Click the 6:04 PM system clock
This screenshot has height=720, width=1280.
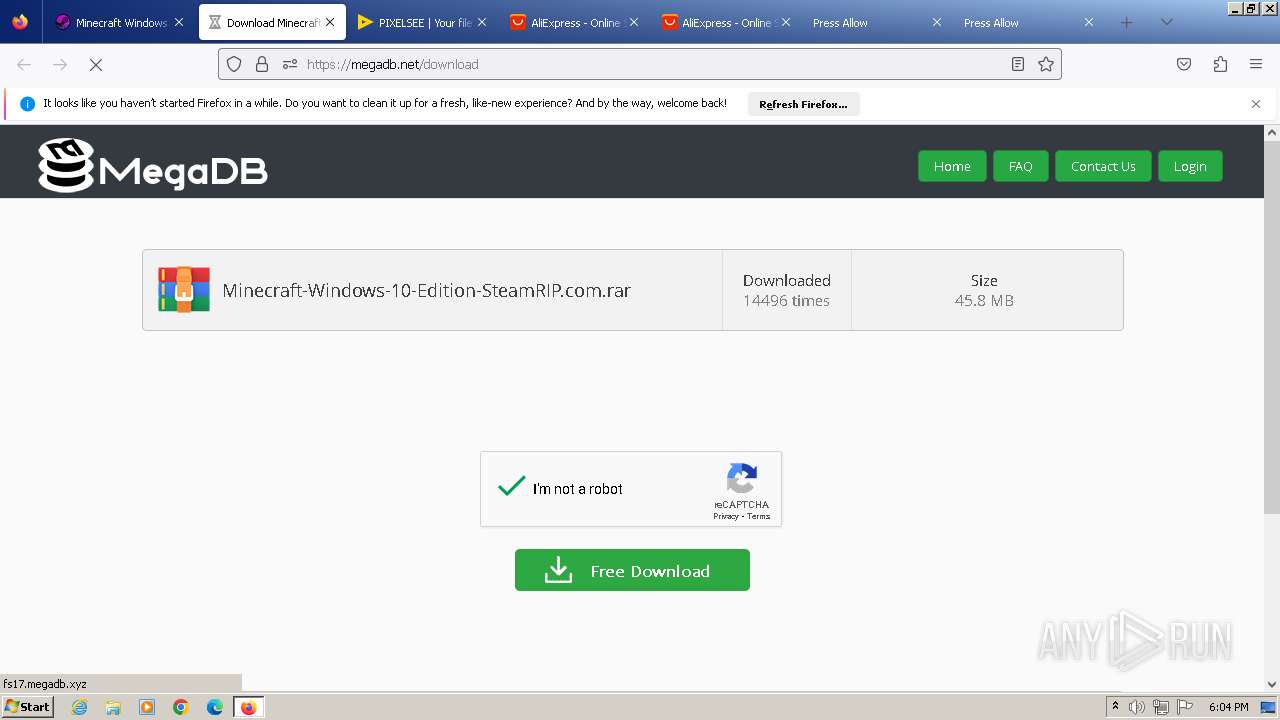(1228, 707)
